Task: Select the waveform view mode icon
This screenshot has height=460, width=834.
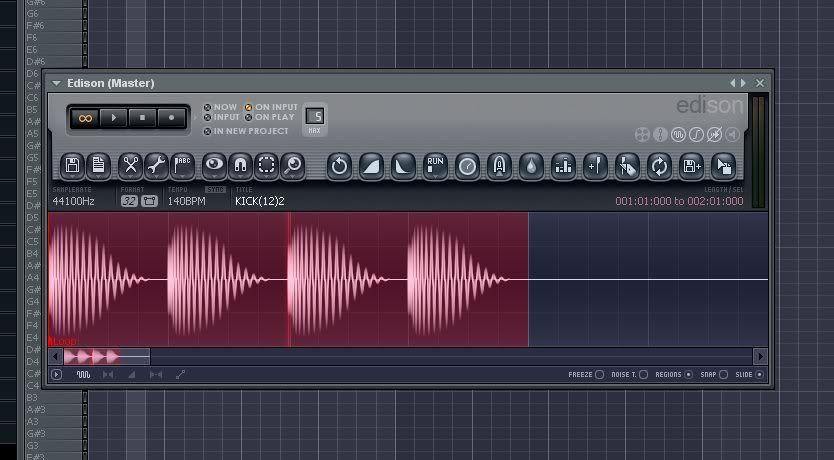Action: point(83,374)
